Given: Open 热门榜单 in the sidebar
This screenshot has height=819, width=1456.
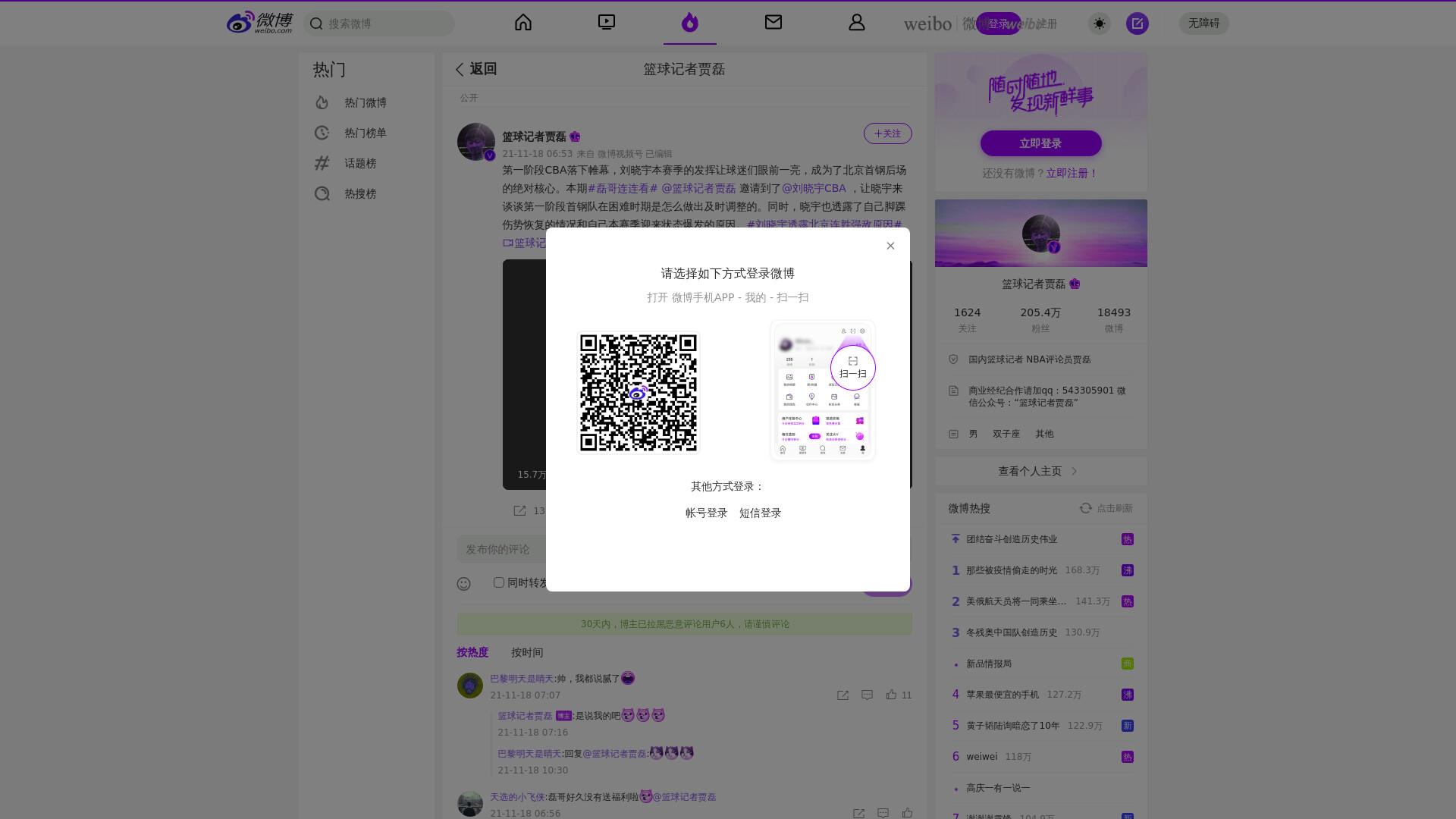Looking at the screenshot, I should coord(366,133).
